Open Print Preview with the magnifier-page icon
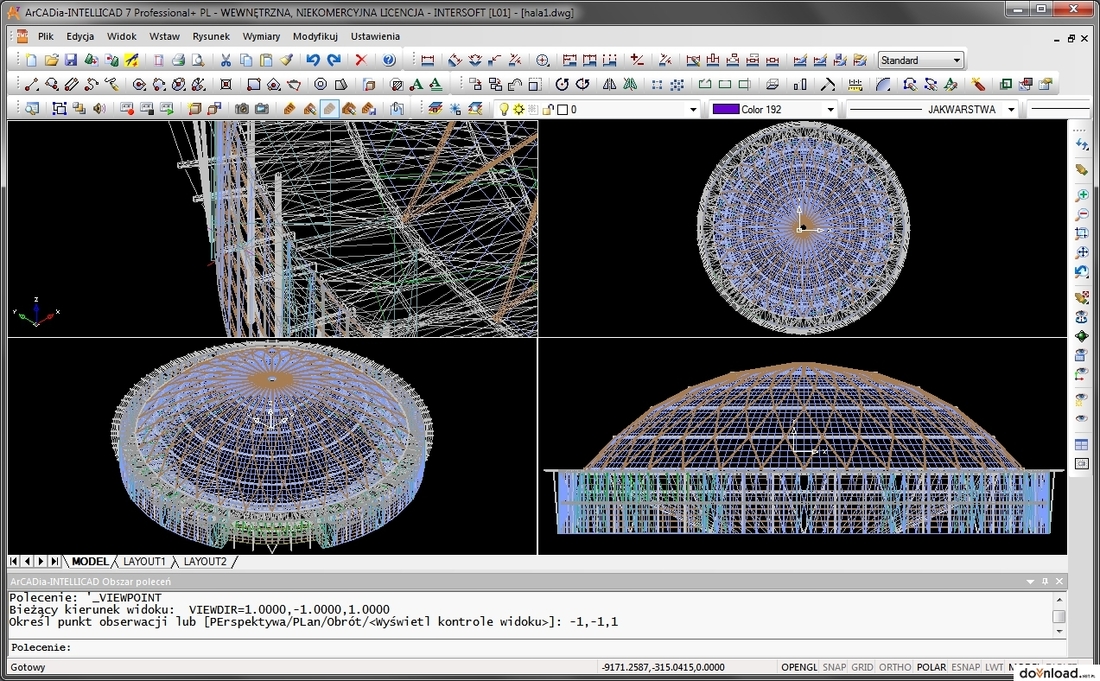Viewport: 1100px width, 681px height. tap(198, 60)
